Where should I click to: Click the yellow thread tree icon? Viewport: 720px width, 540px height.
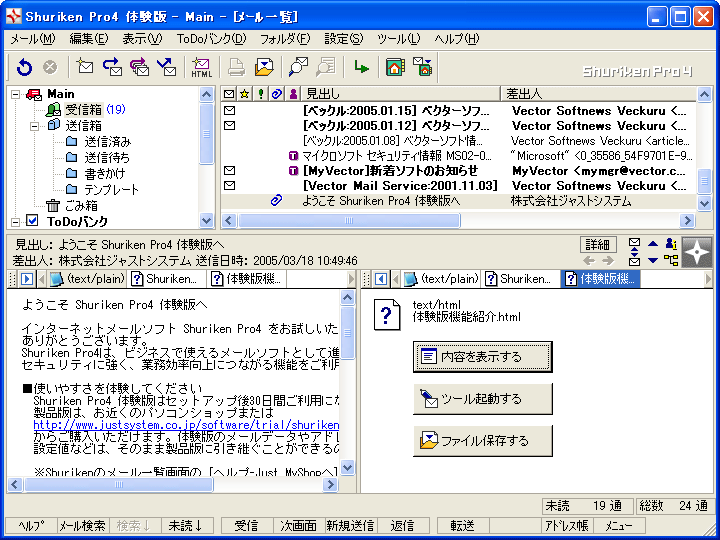[x=671, y=260]
